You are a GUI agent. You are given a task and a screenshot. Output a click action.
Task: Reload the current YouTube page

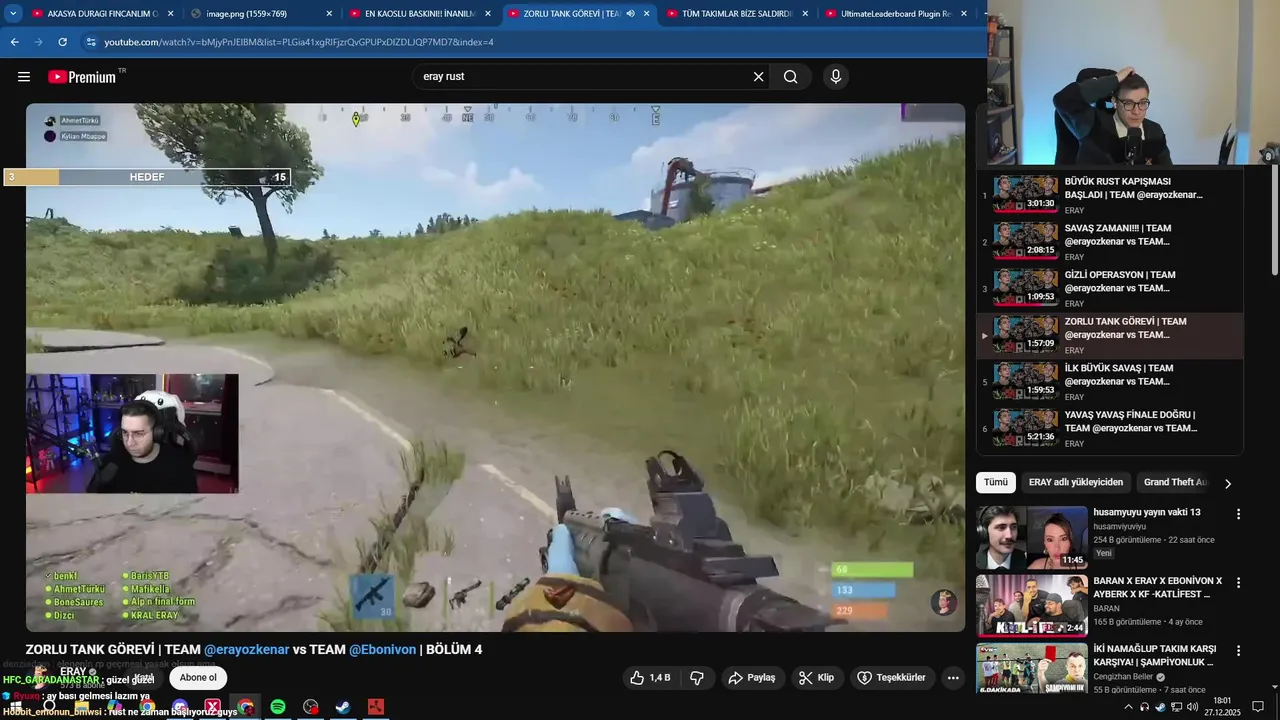tap(62, 42)
